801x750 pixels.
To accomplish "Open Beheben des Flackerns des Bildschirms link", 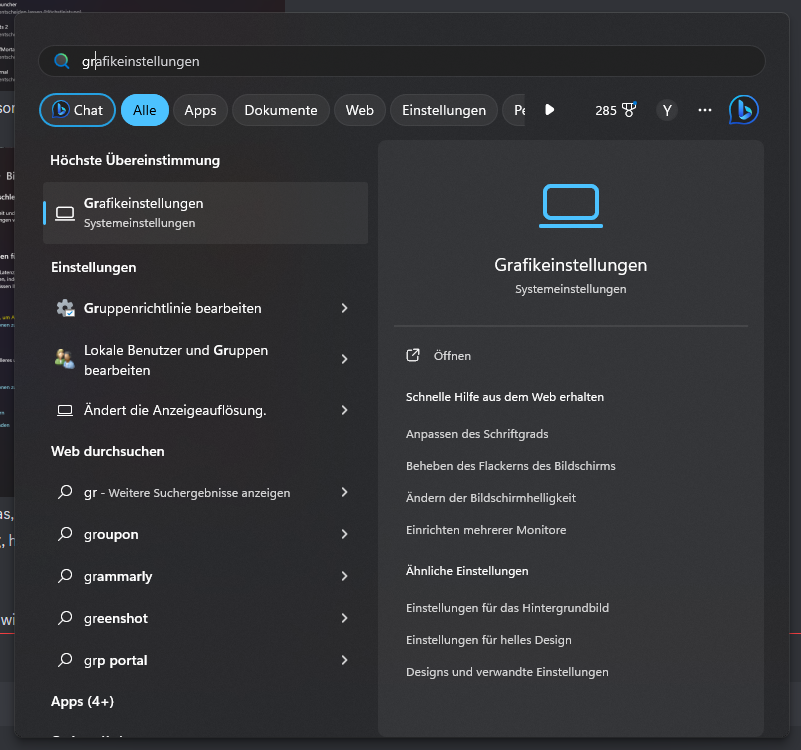I will click(510, 466).
